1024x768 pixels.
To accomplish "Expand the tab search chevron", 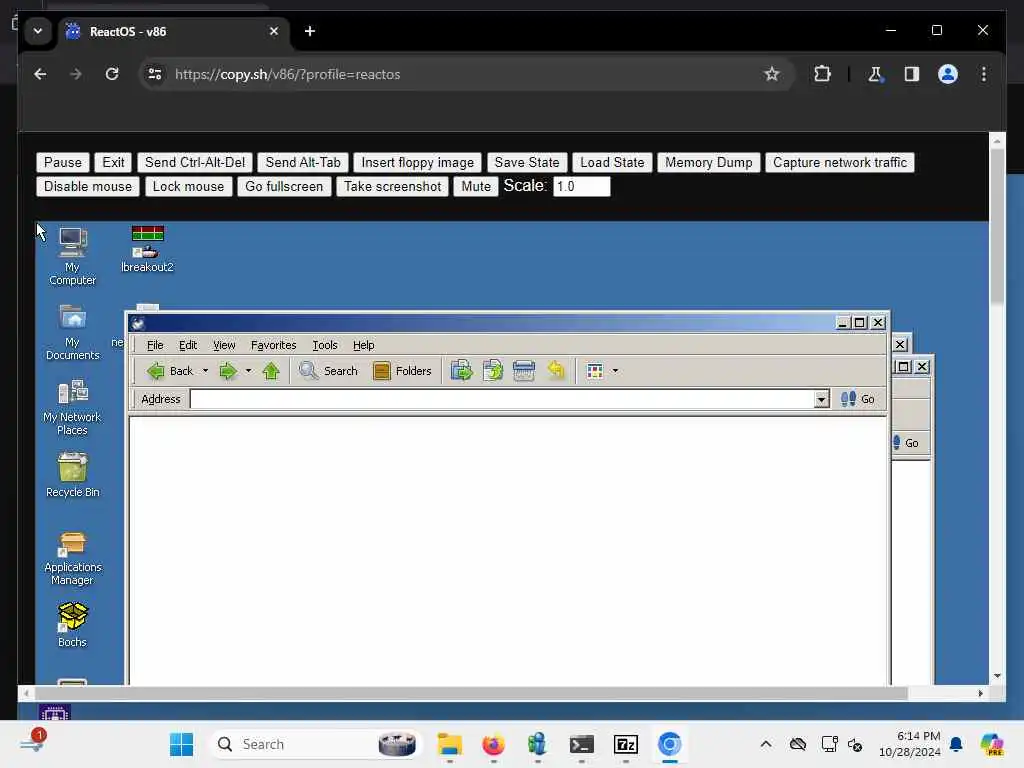I will [x=38, y=31].
